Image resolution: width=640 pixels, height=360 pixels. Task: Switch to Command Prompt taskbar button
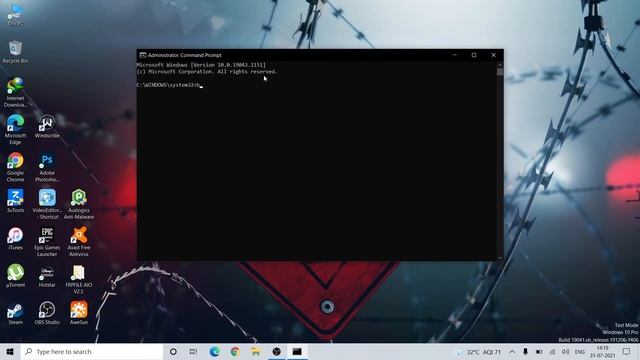coord(297,351)
